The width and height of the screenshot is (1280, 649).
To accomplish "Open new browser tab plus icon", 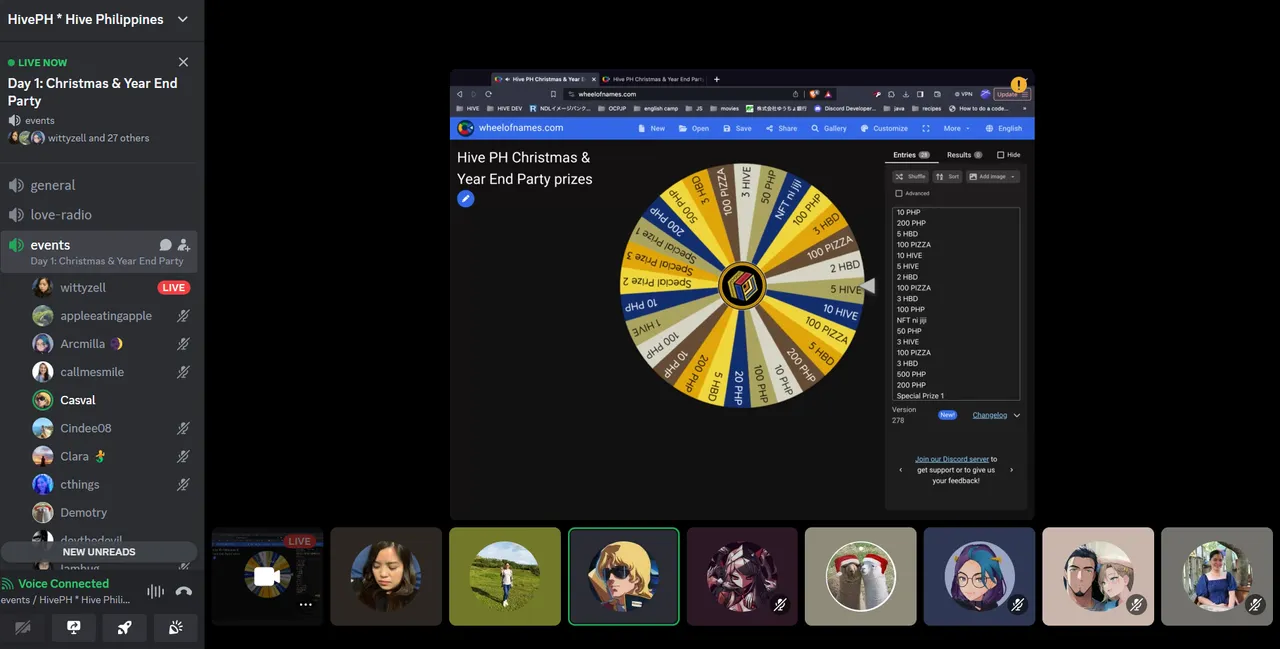I will [x=717, y=79].
